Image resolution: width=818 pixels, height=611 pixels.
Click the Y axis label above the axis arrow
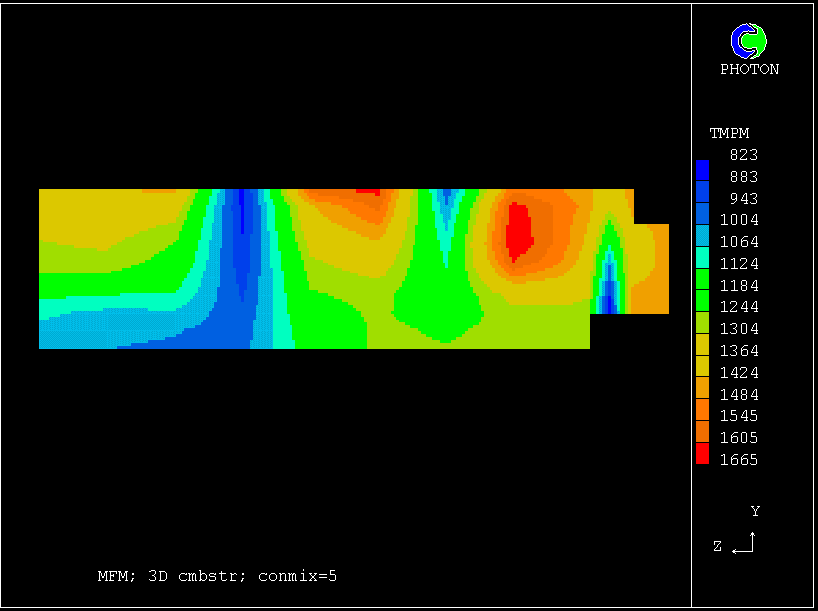755,511
